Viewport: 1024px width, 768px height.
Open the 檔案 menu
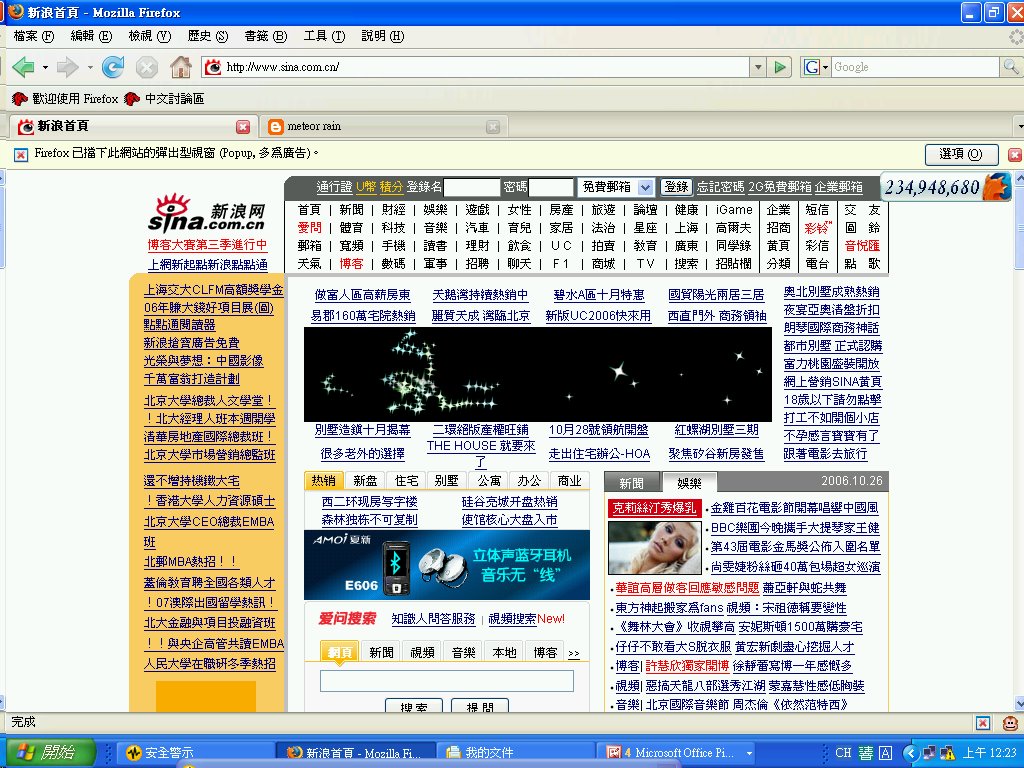(x=33, y=36)
